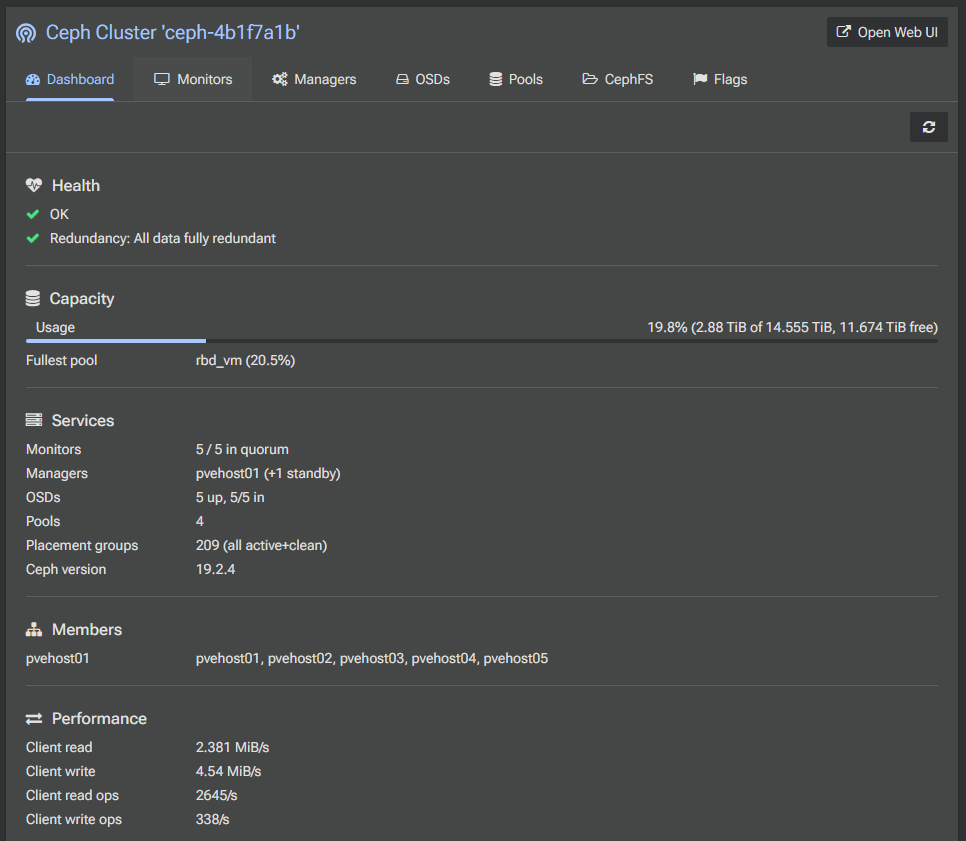Click the Monitors screen icon
Image resolution: width=966 pixels, height=841 pixels.
[x=161, y=79]
